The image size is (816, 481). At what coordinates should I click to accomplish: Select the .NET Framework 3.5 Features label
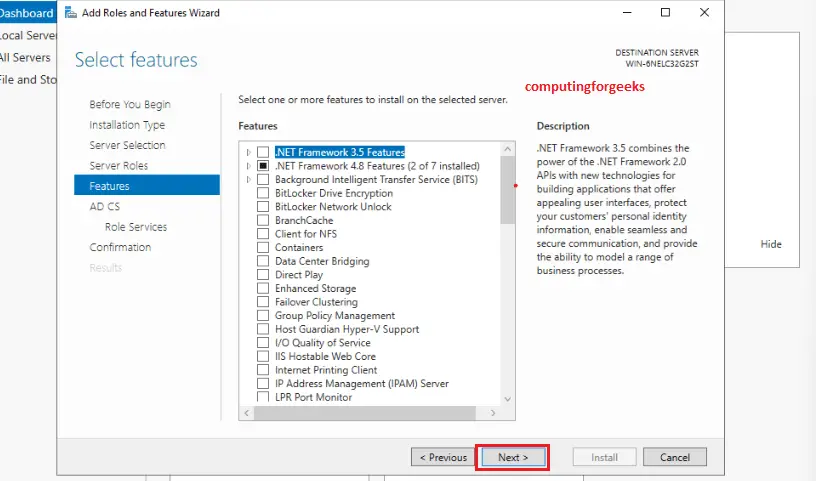click(x=340, y=152)
